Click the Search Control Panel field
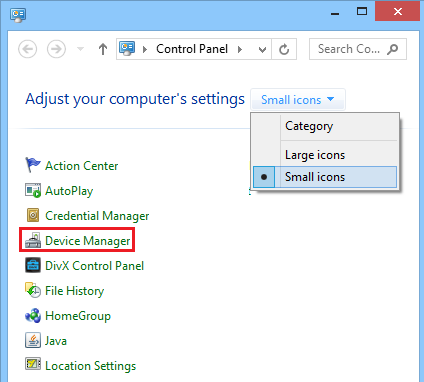Viewport: 424px width, 382px height. [x=358, y=49]
